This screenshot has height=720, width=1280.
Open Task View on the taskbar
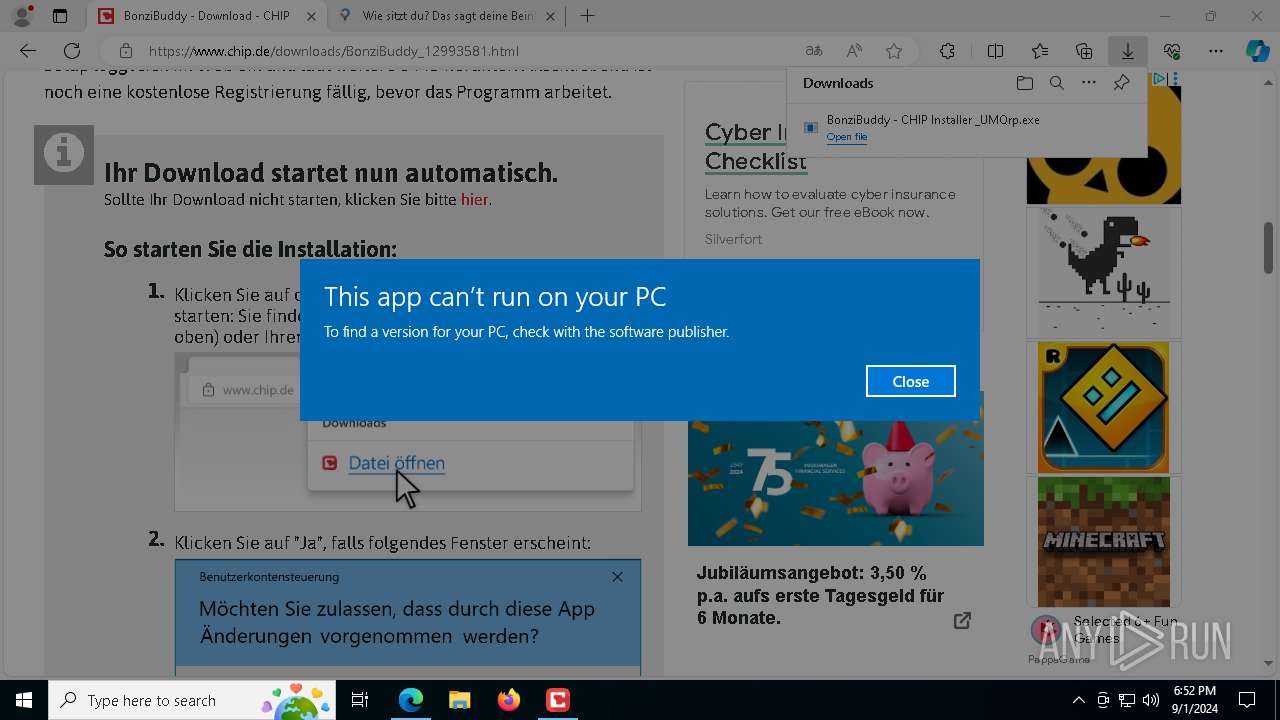click(360, 700)
